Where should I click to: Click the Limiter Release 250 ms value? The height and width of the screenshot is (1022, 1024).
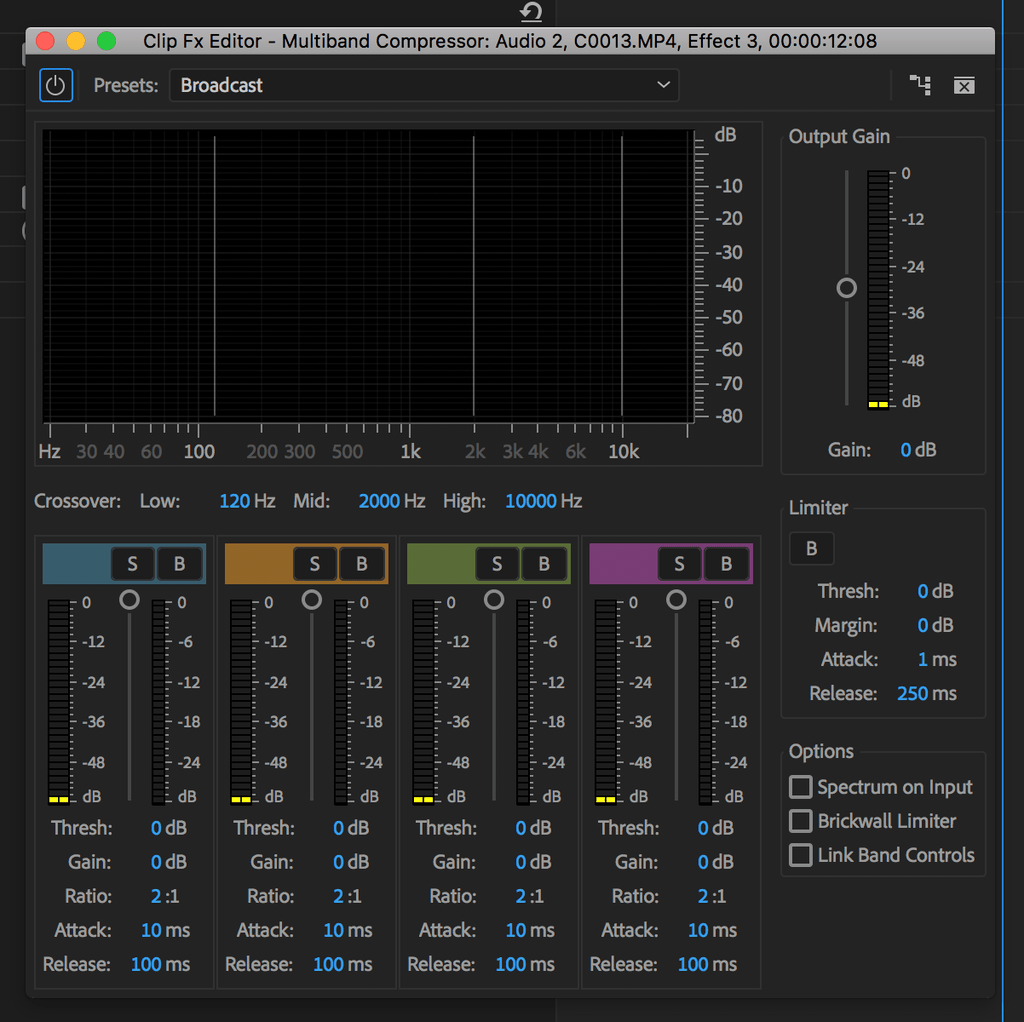click(x=926, y=693)
